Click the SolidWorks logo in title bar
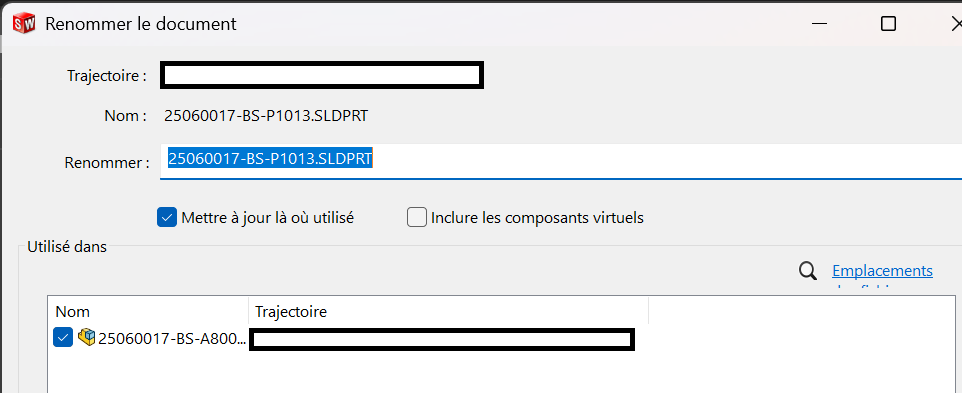Viewport: 962px width, 393px height. pos(25,25)
